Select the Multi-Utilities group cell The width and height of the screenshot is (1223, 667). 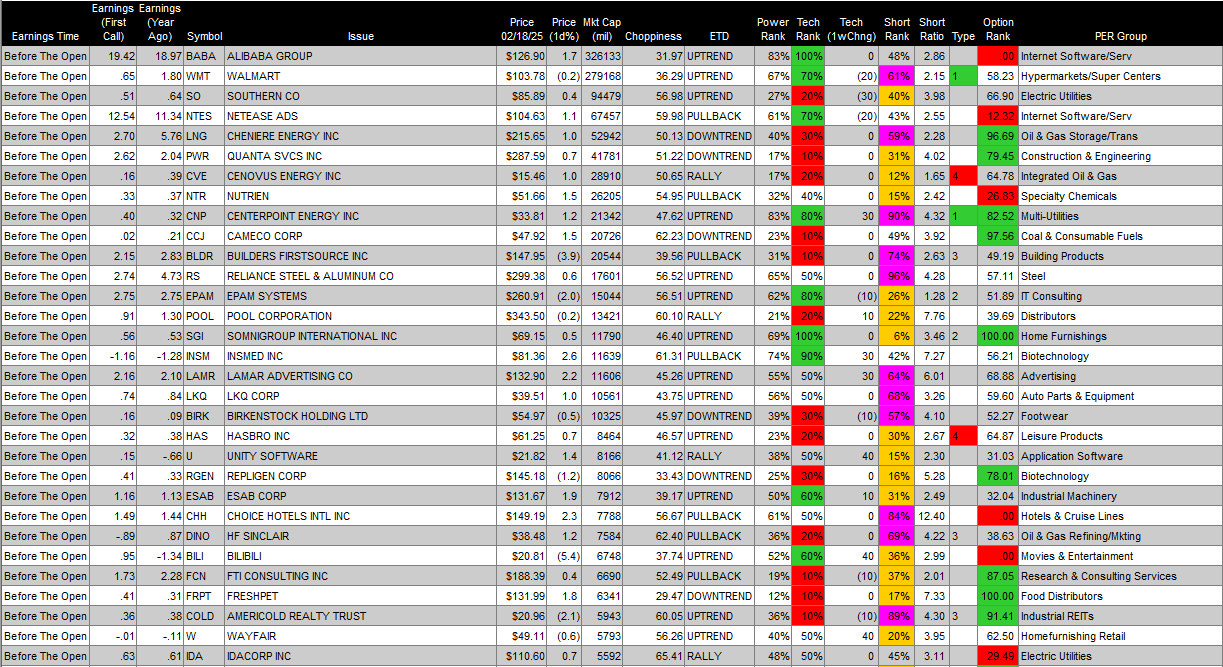coord(1119,216)
